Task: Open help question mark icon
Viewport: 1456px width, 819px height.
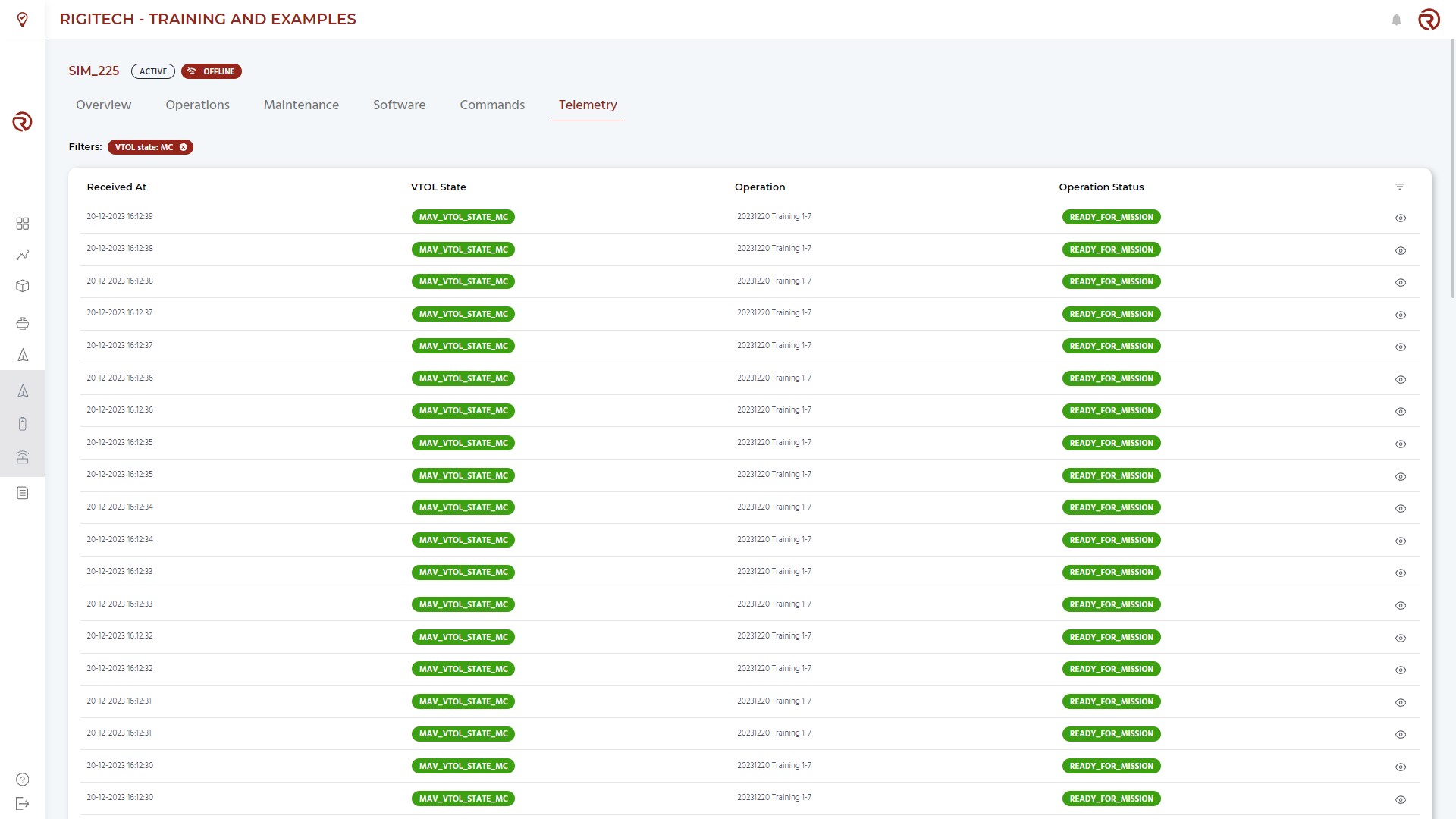Action: click(23, 780)
